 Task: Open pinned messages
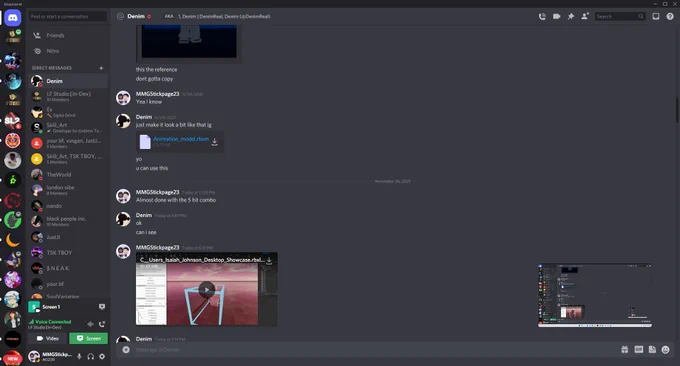click(571, 16)
